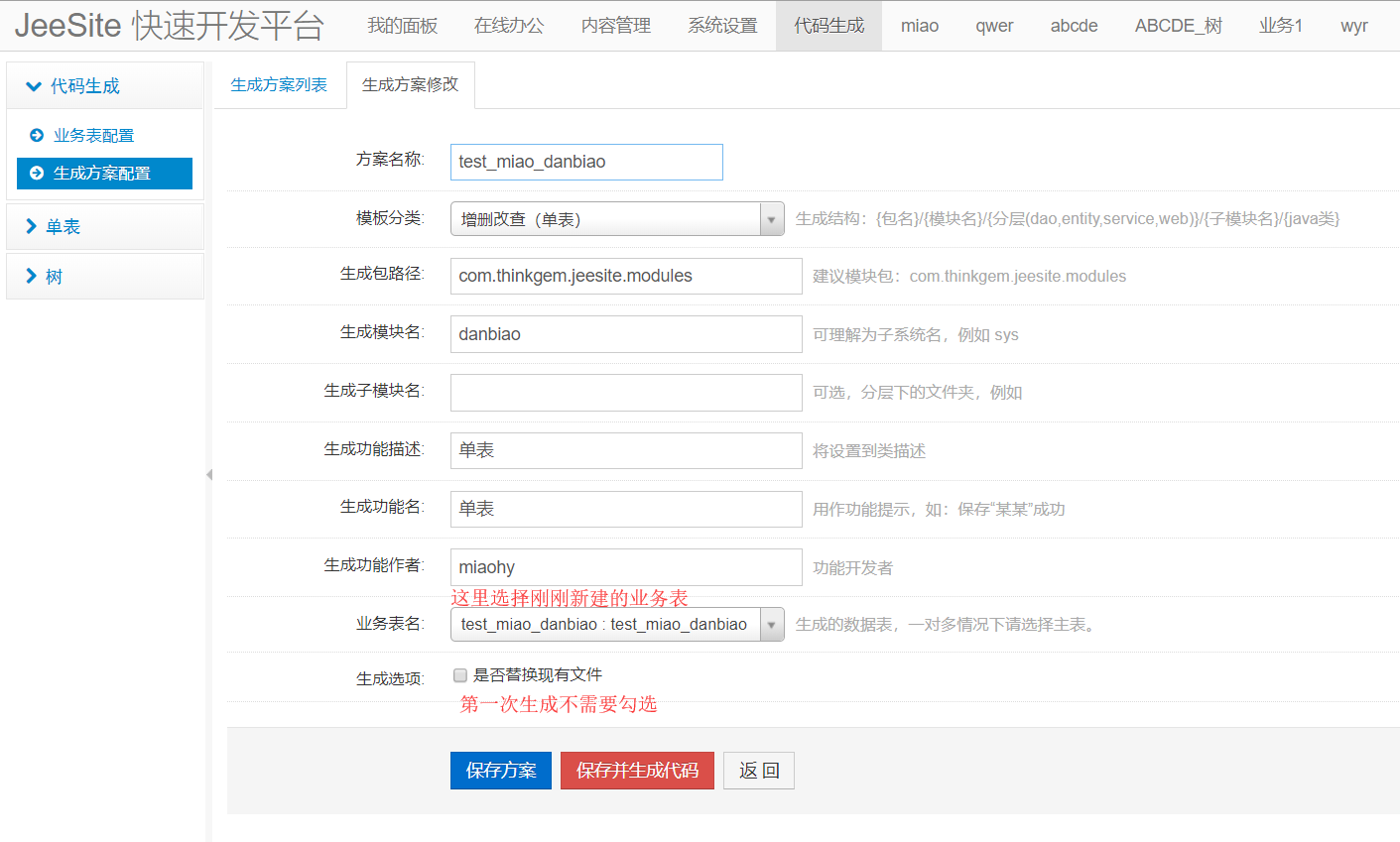Focus the 生成功能描述 input field
The image size is (1400, 842).
tap(626, 450)
